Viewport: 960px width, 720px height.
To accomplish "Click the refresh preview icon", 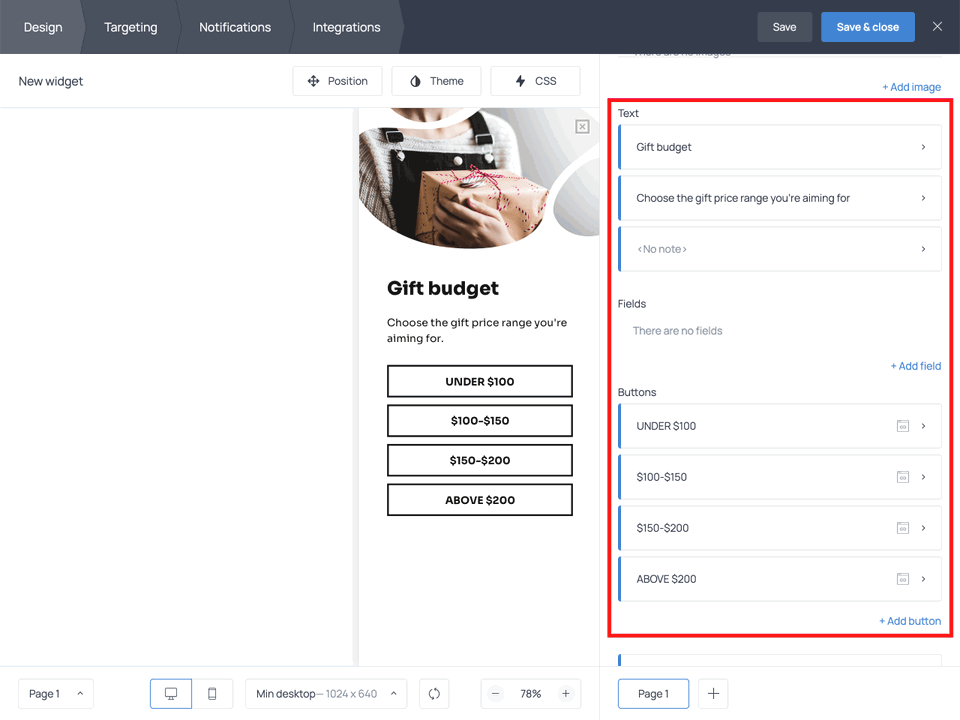I will [433, 693].
